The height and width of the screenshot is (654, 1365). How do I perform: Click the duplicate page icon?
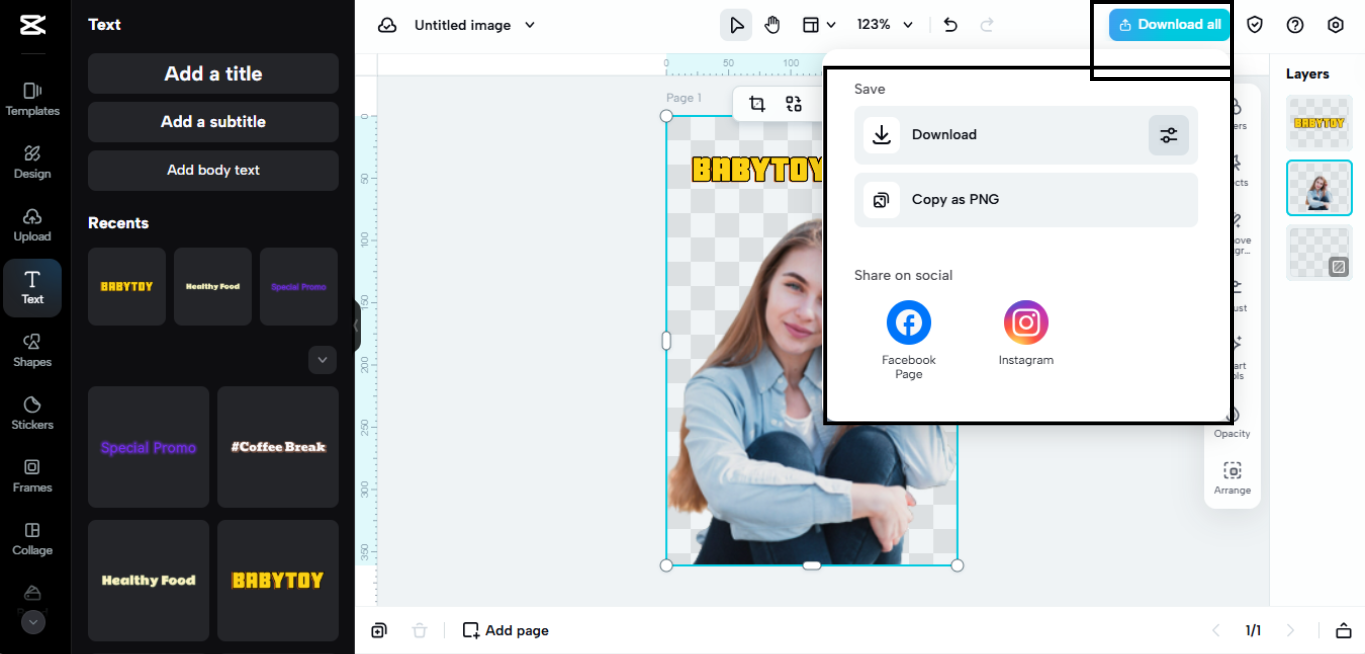(x=379, y=630)
